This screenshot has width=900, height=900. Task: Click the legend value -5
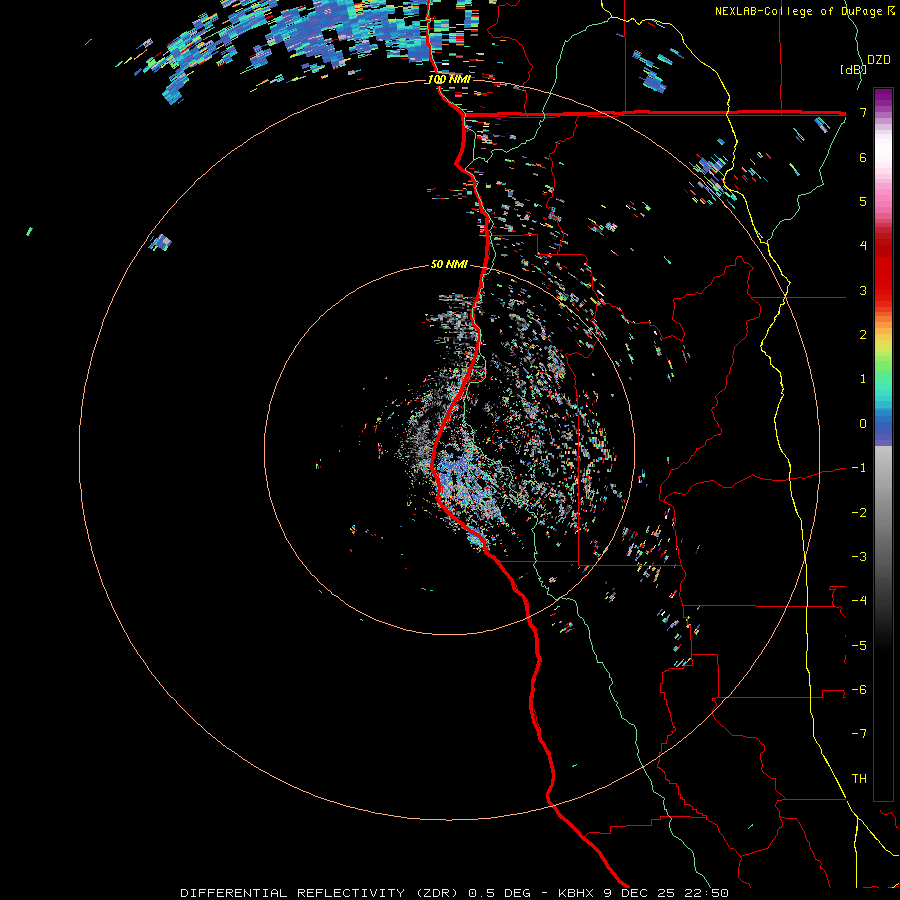pyautogui.click(x=859, y=645)
